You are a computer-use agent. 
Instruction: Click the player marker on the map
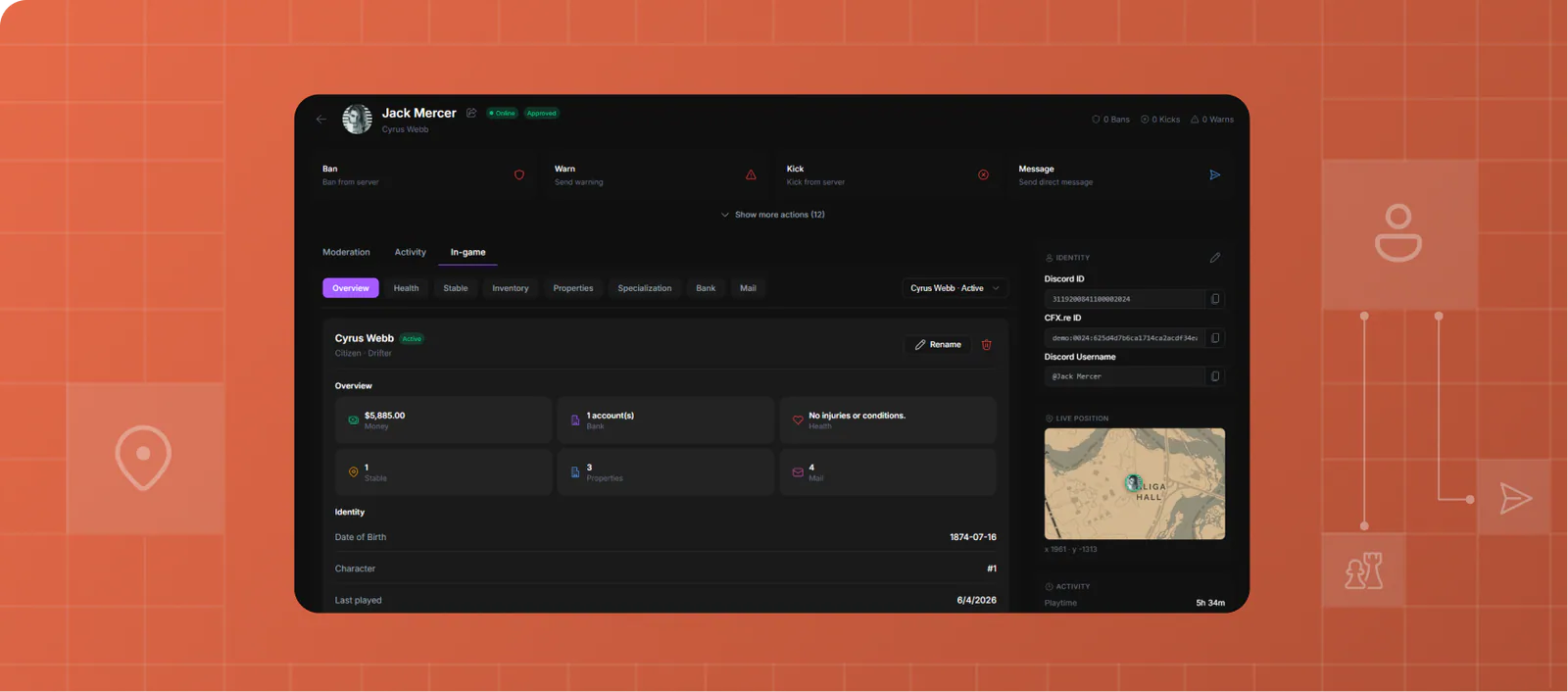[1133, 482]
